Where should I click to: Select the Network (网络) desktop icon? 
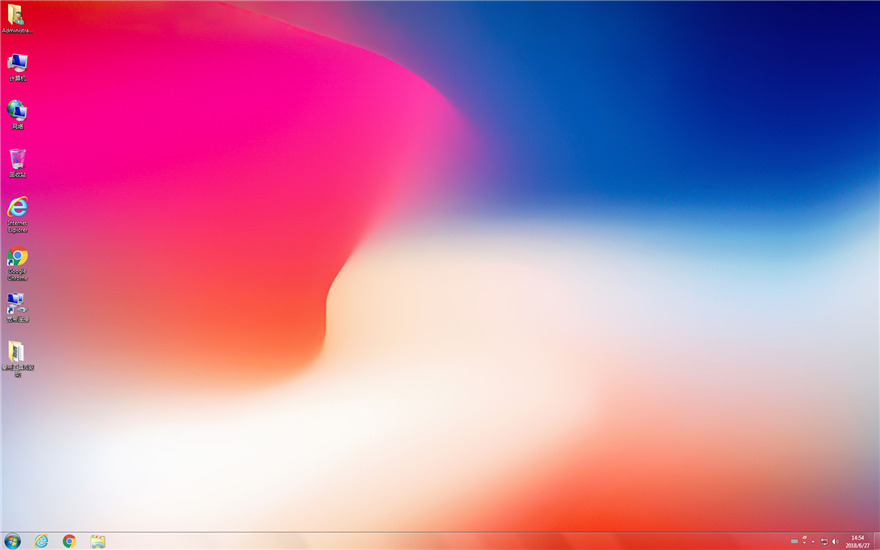point(17,114)
